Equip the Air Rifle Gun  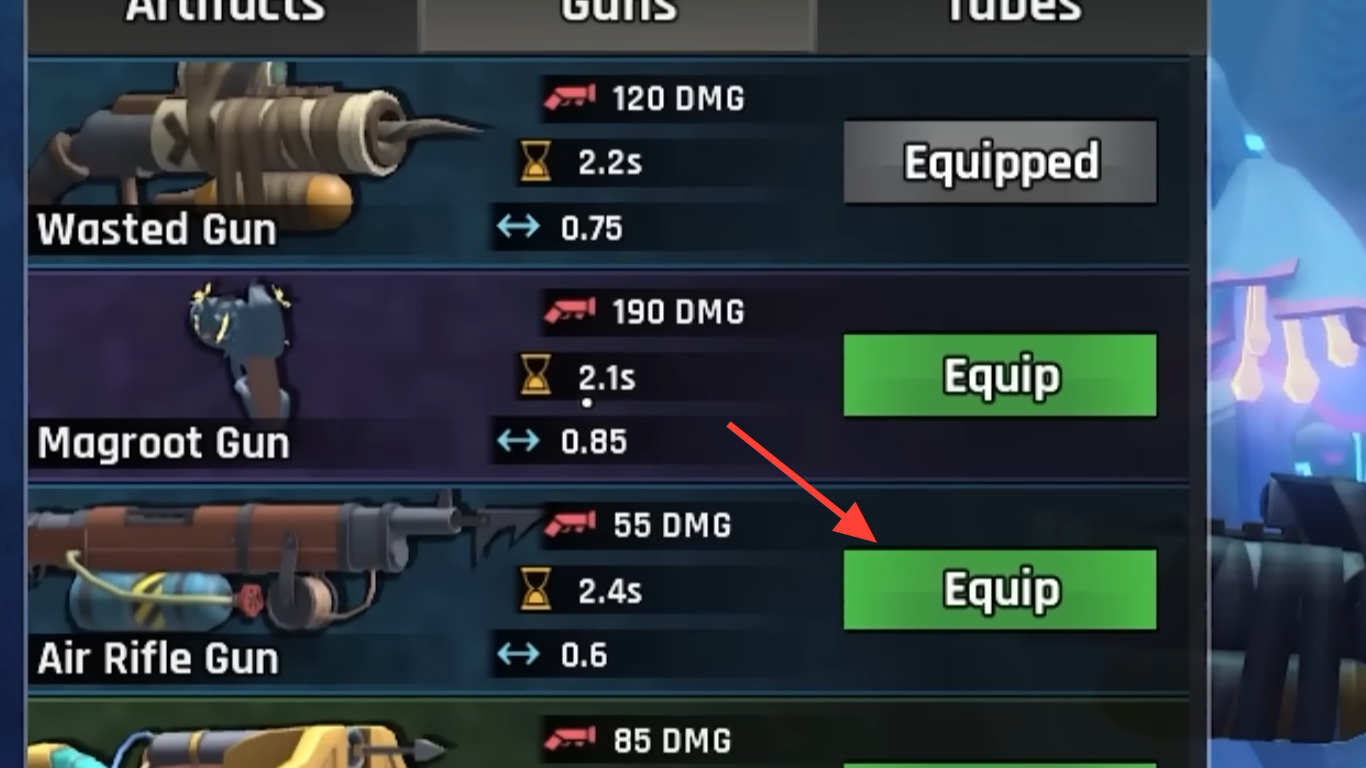click(x=1001, y=589)
